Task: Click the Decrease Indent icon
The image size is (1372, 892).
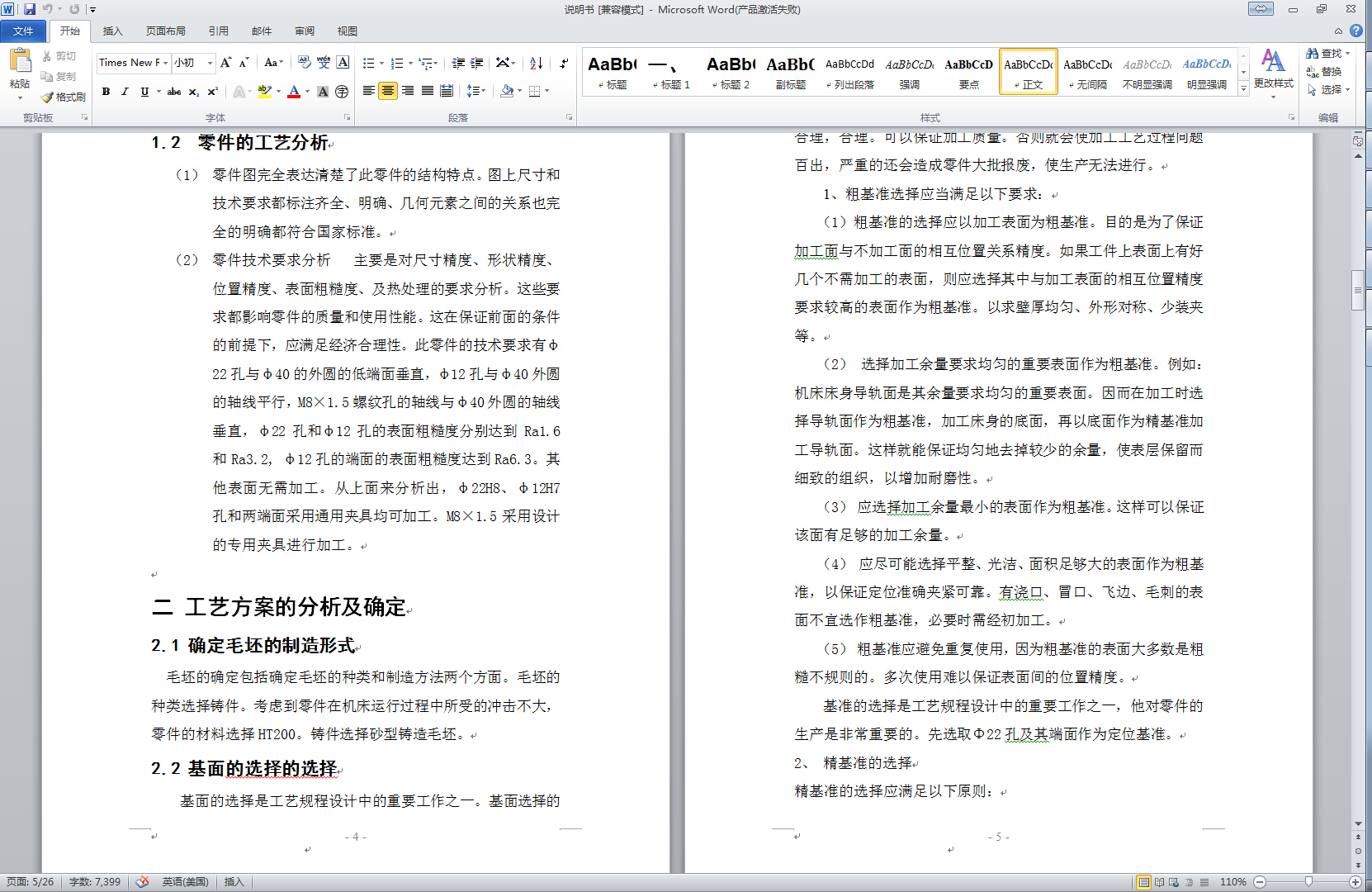Action: [458, 63]
